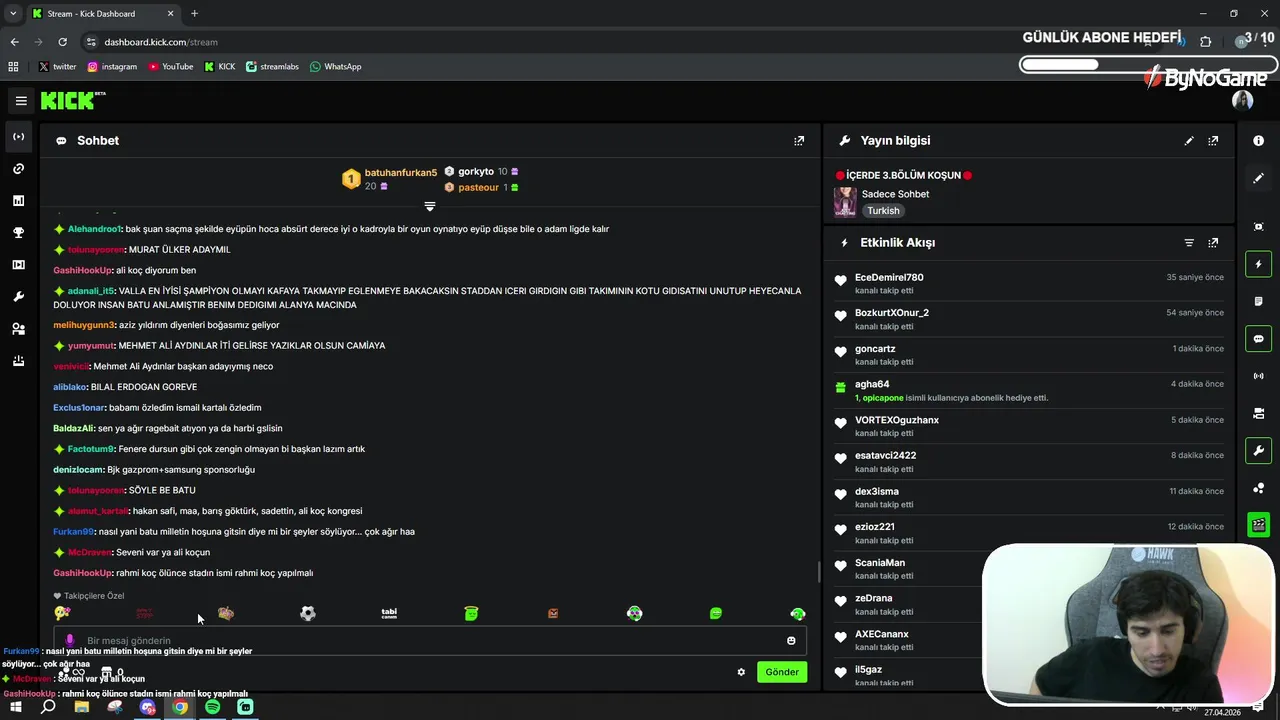Open the community users icon in the left sidebar

(x=18, y=329)
